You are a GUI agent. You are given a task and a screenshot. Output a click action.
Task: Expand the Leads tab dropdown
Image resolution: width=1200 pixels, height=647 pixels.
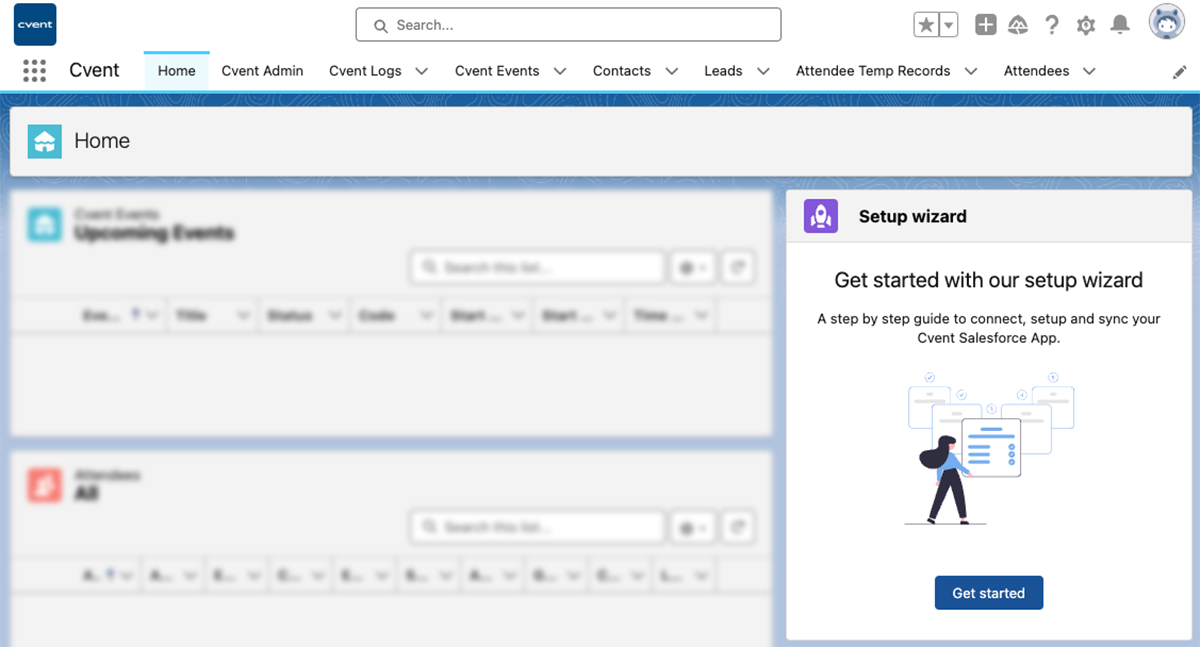(x=763, y=71)
